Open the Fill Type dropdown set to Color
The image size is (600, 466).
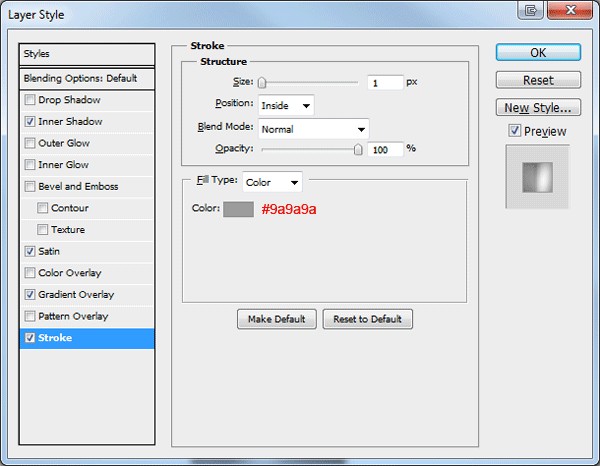tap(272, 182)
